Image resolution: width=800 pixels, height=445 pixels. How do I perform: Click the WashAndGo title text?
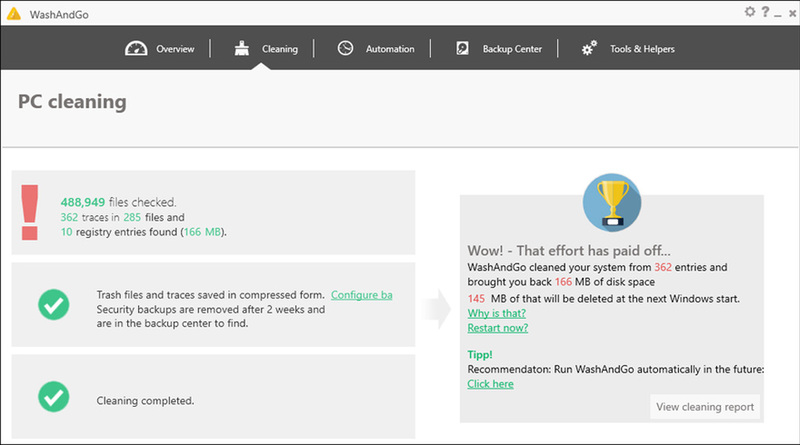coord(59,15)
